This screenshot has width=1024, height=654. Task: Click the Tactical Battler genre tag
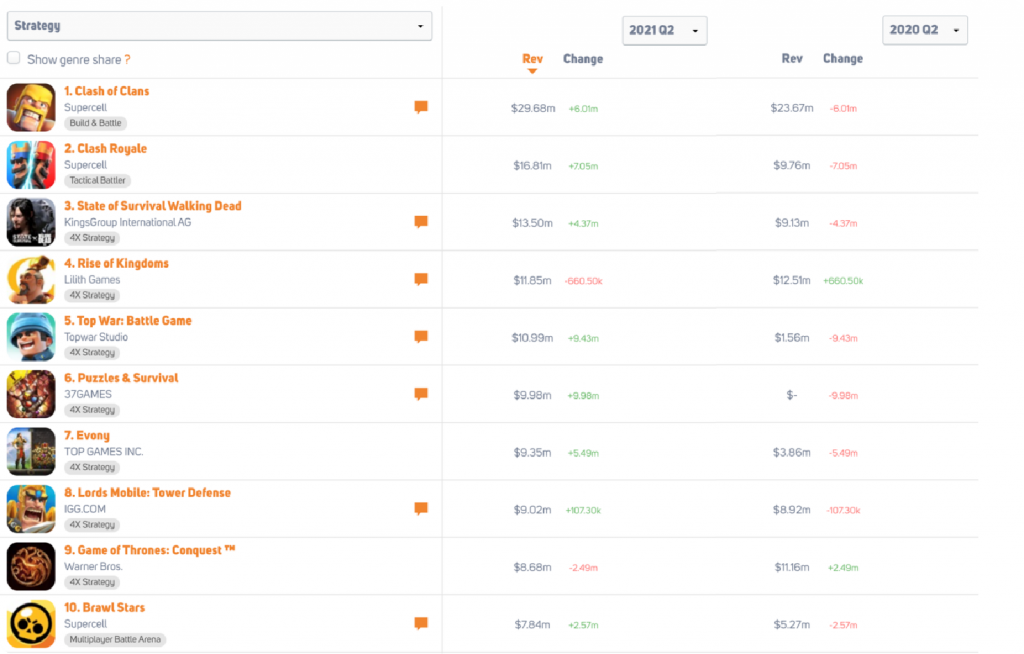pos(97,180)
